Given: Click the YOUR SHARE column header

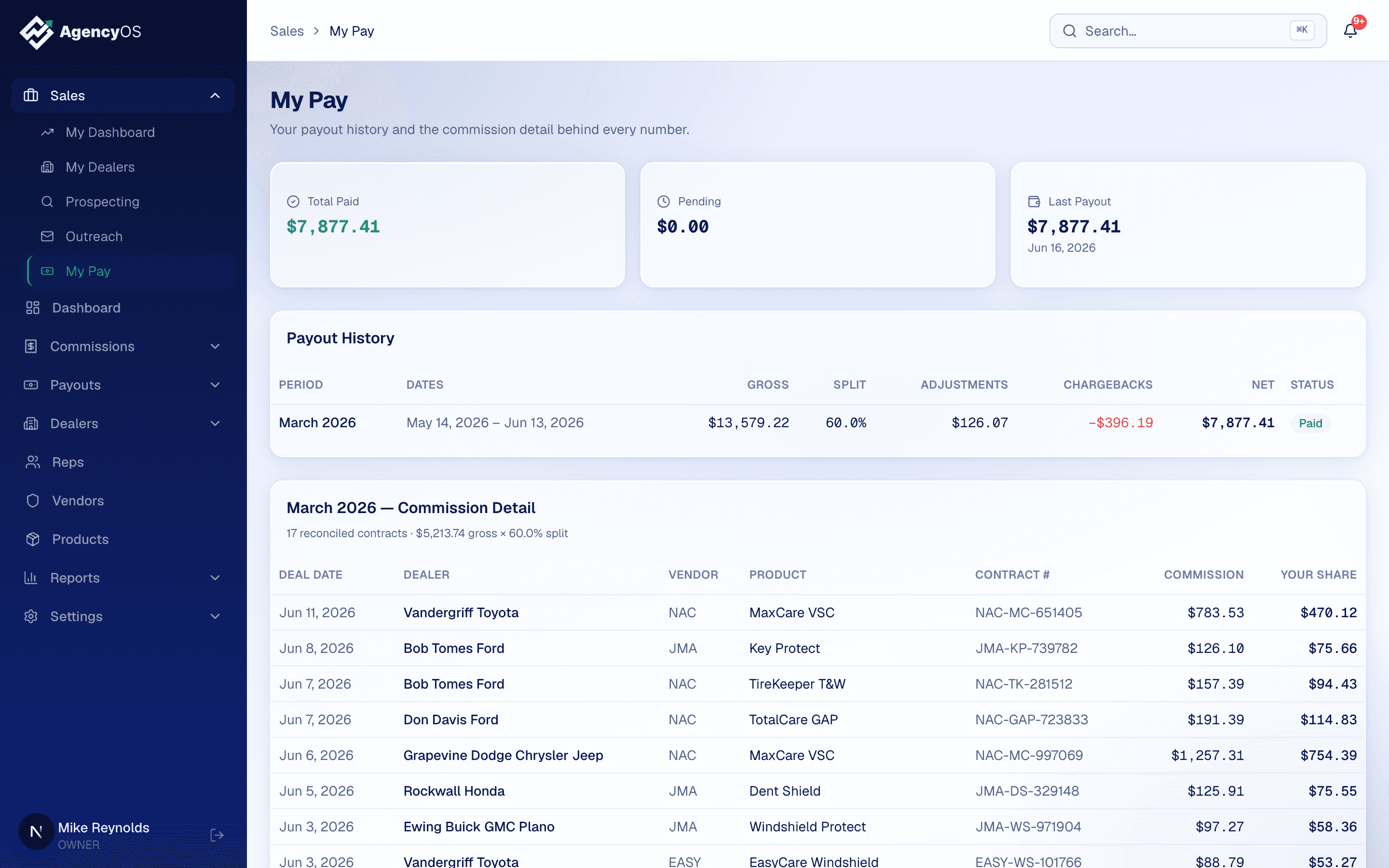Looking at the screenshot, I should tap(1319, 575).
